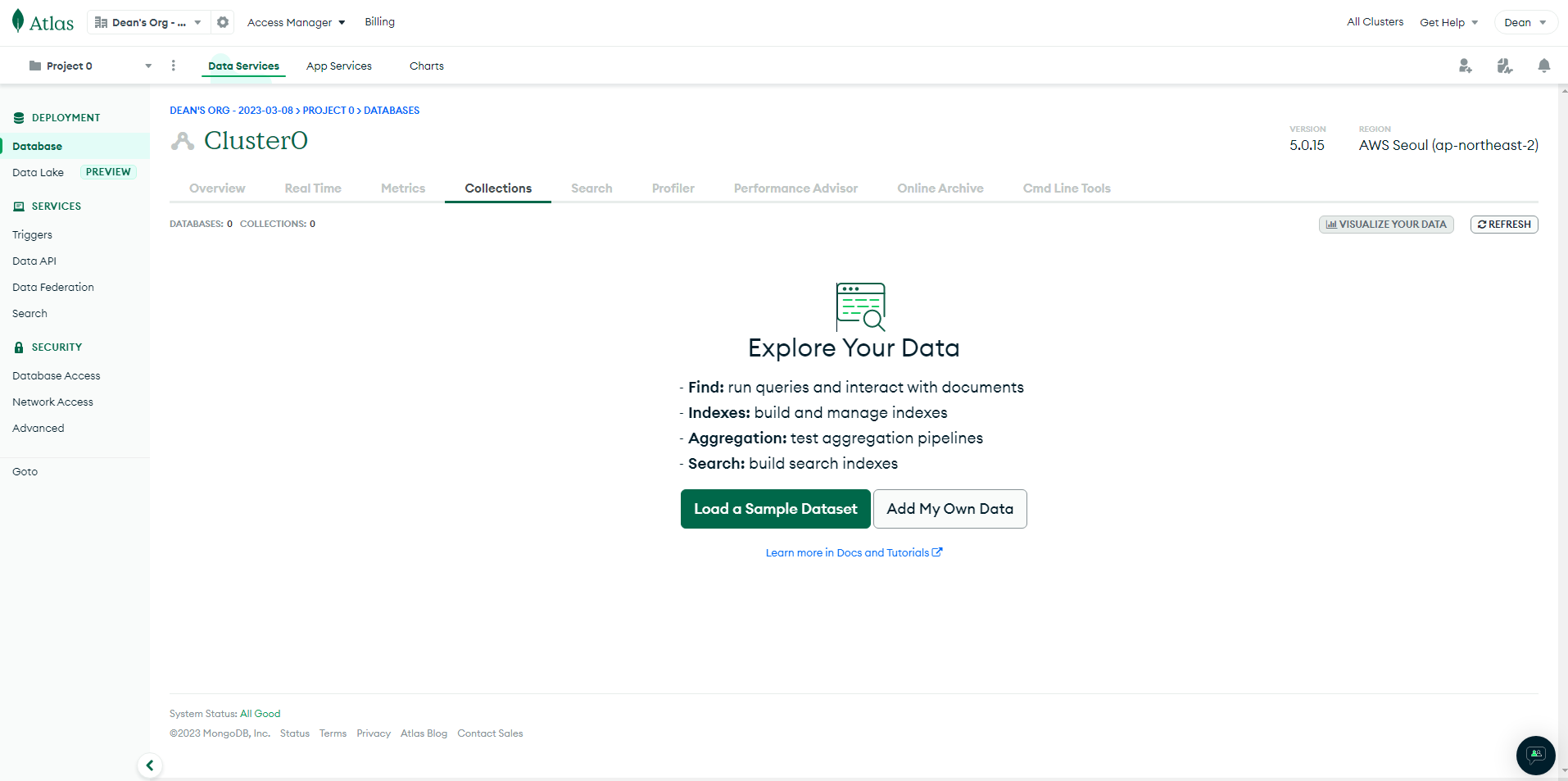Open the Cmd Line Tools tab
Screen dimensions: 1568x781
point(1067,188)
